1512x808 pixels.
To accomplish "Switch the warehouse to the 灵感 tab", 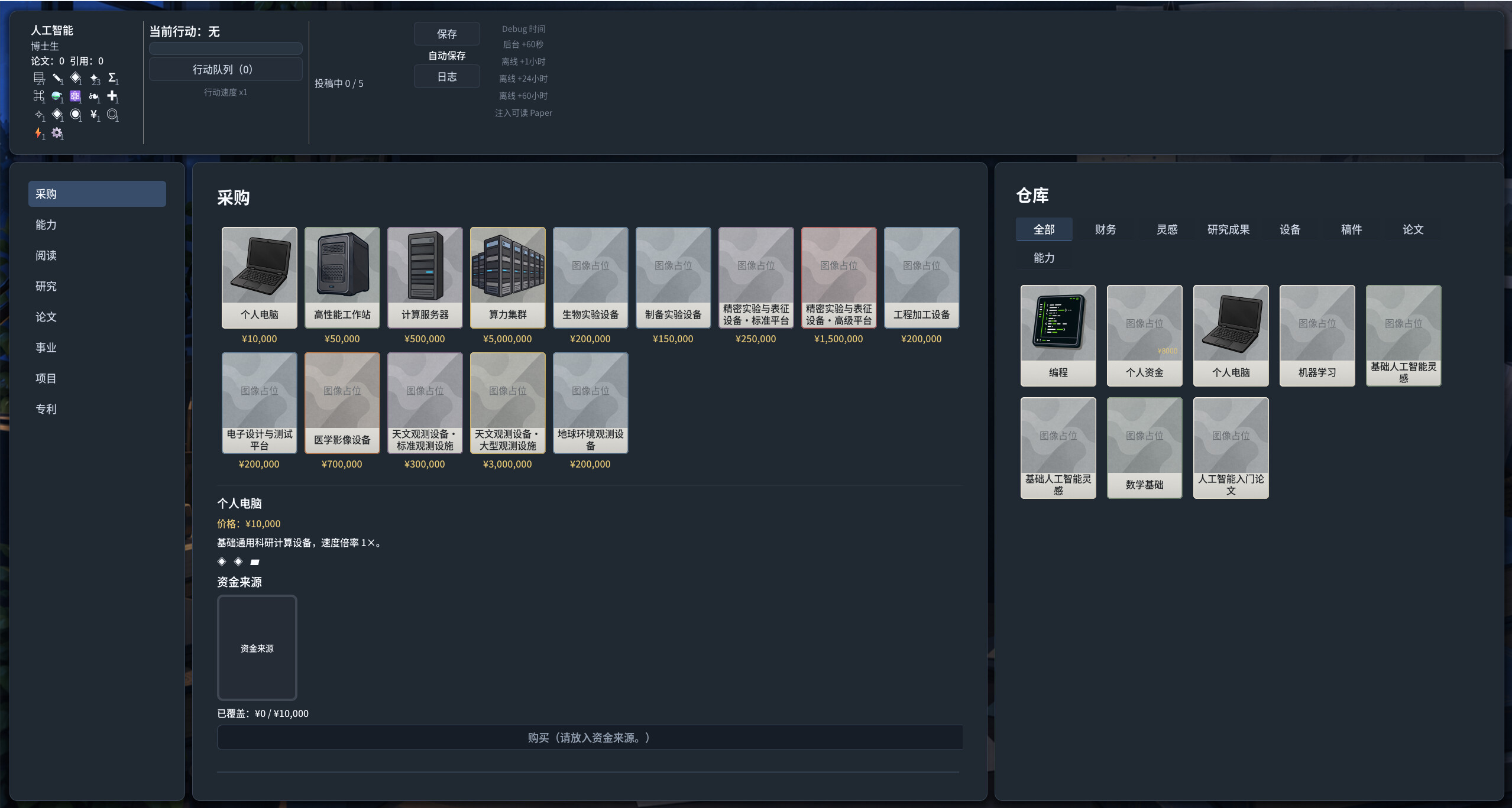I will (x=1167, y=229).
